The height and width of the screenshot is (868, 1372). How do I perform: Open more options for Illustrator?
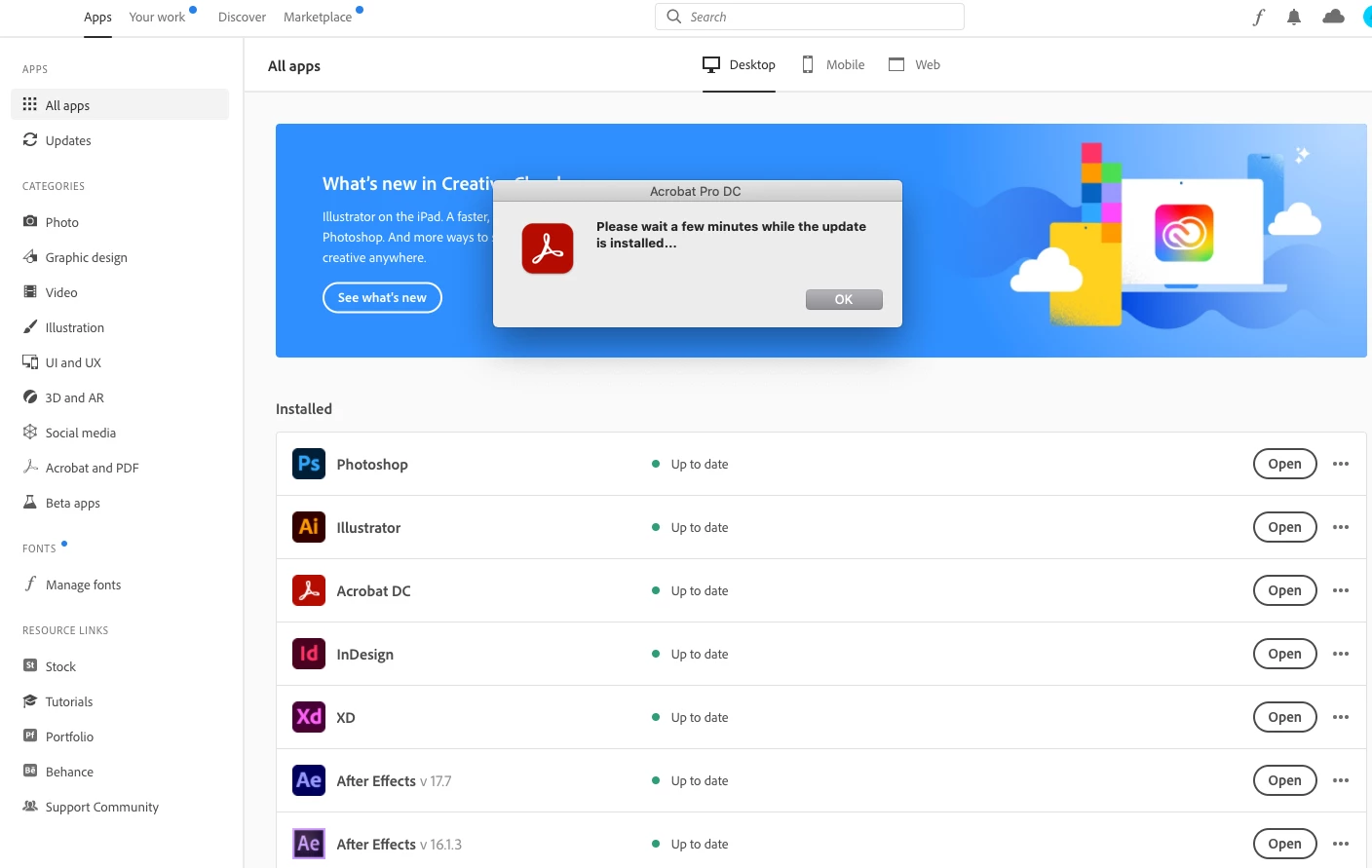point(1341,527)
